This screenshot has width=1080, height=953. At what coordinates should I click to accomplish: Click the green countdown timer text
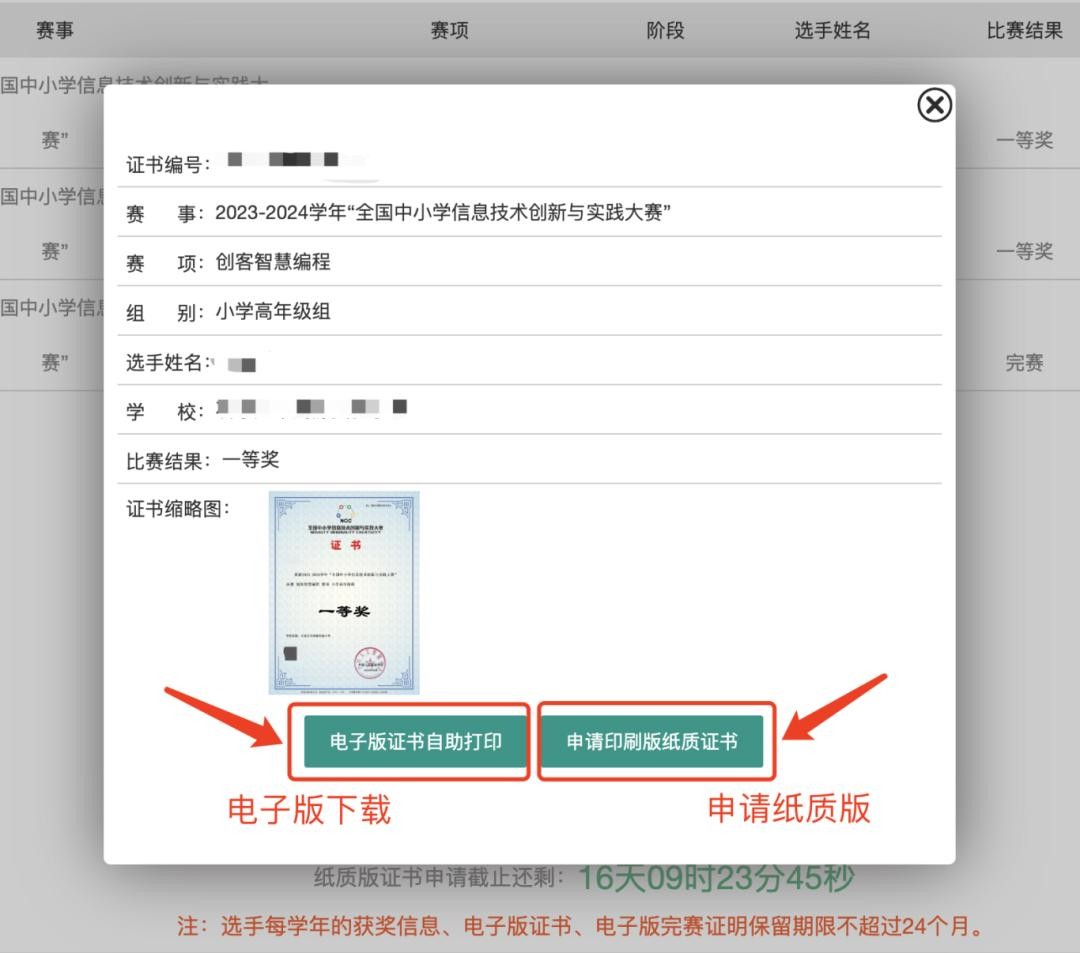(x=716, y=879)
